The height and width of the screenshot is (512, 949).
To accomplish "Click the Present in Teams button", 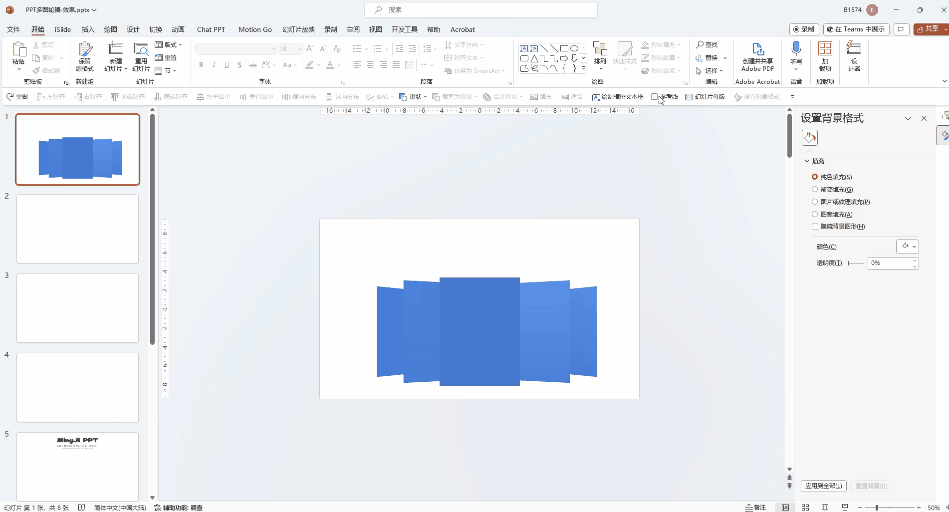I will 856,29.
